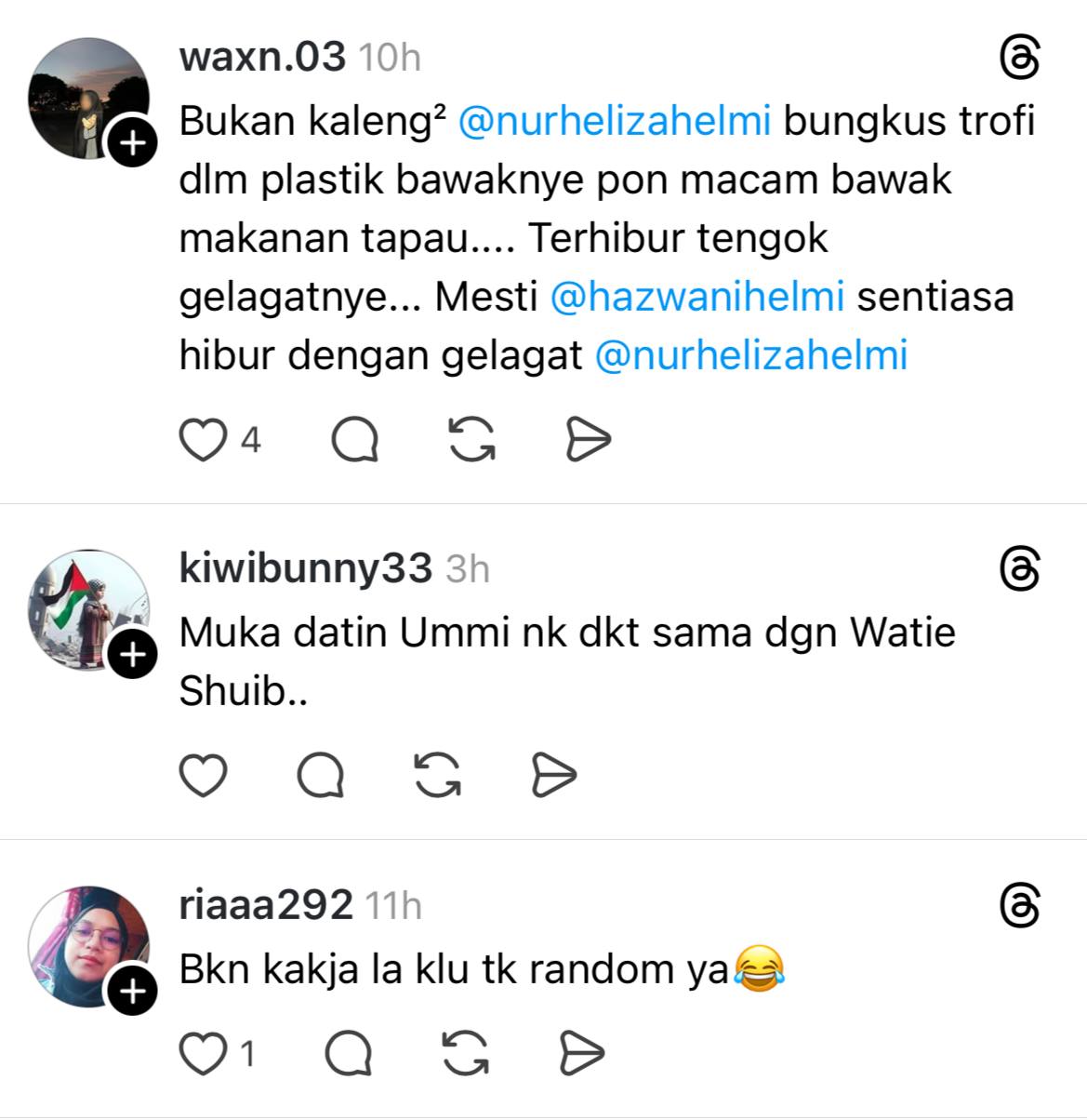Image resolution: width=1087 pixels, height=1120 pixels.
Task: Reply to waxn.03 comment via bubble icon
Action: pos(355,439)
